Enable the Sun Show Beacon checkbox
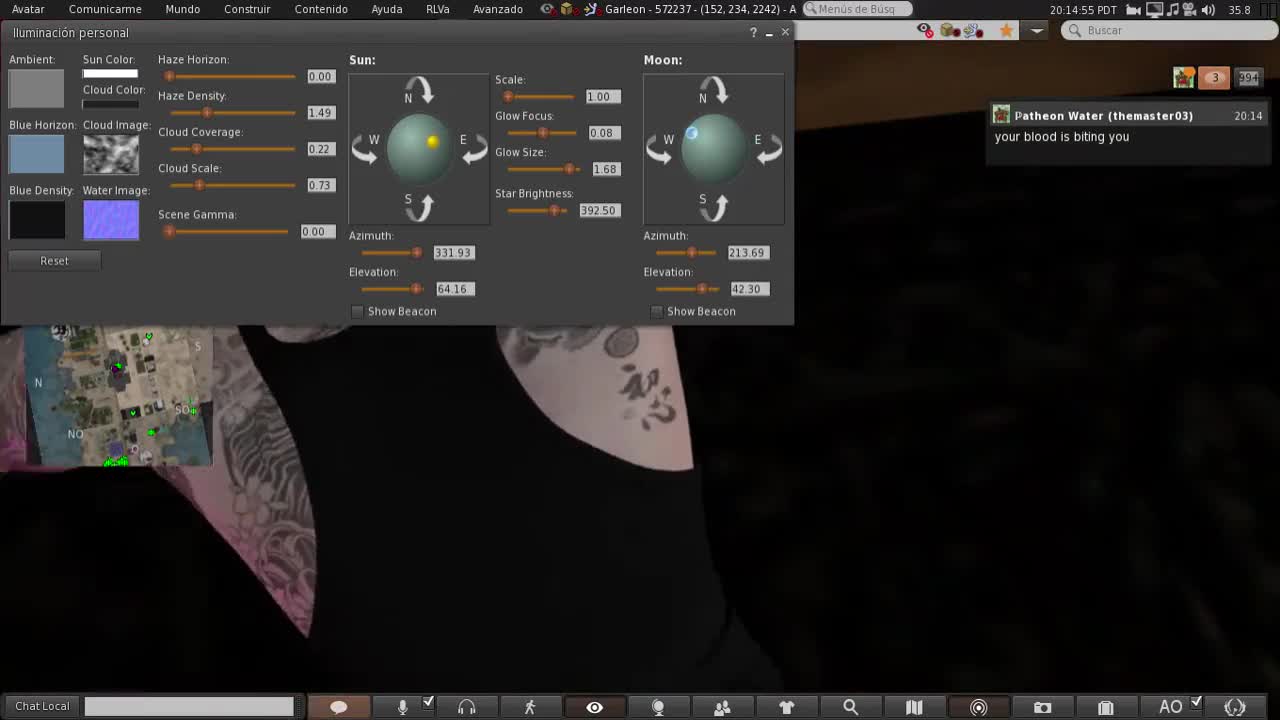Screen dimensions: 1280x720 tap(357, 312)
